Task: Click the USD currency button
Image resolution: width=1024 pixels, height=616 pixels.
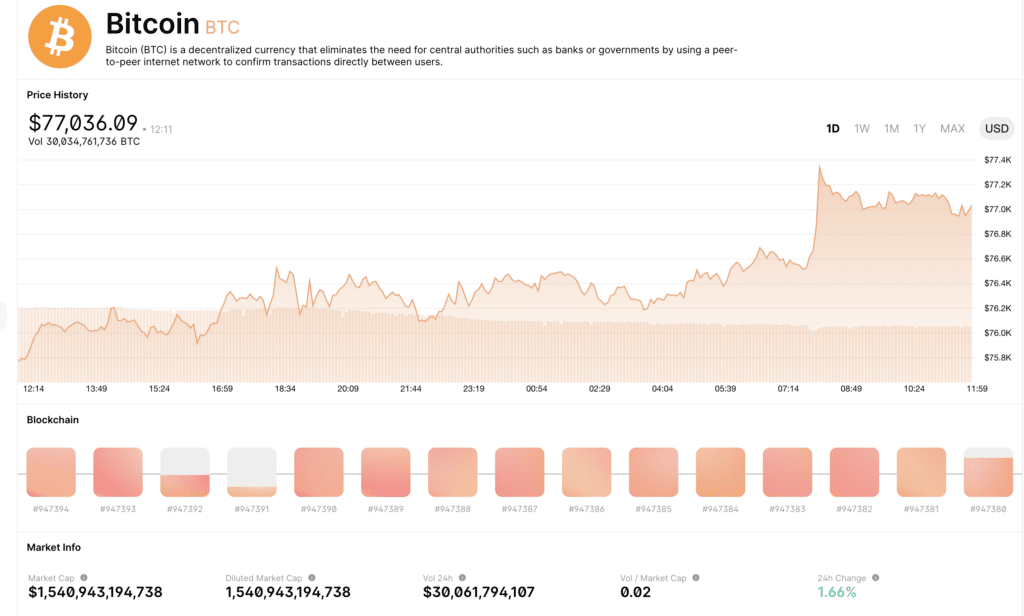Action: pyautogui.click(x=997, y=129)
